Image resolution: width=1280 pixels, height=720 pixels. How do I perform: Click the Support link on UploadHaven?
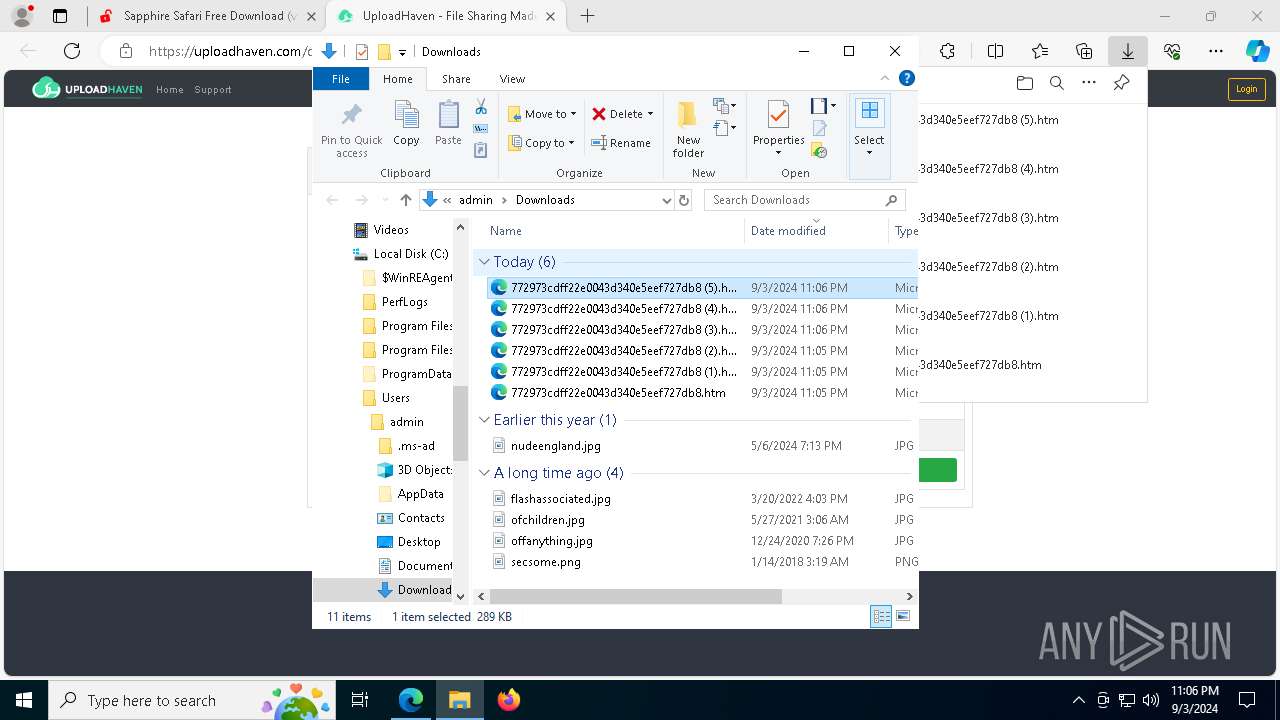point(213,90)
